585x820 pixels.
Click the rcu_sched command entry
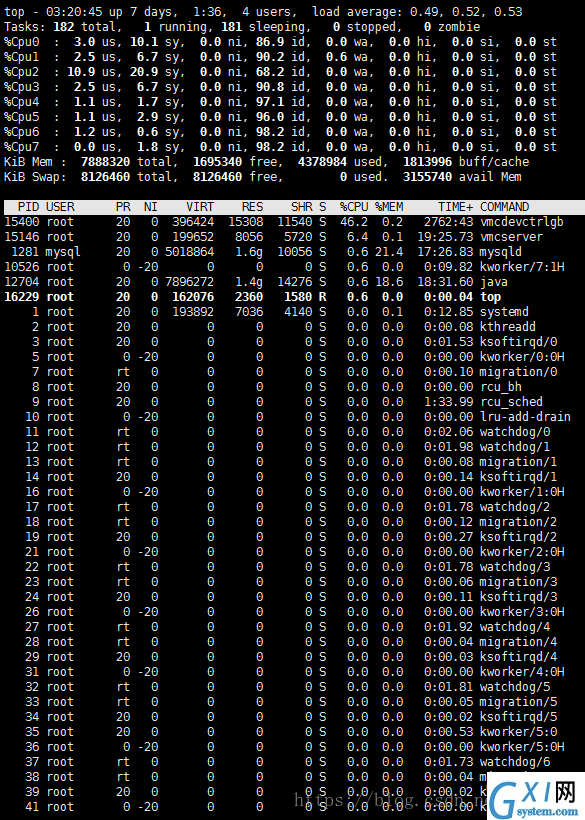(511, 402)
